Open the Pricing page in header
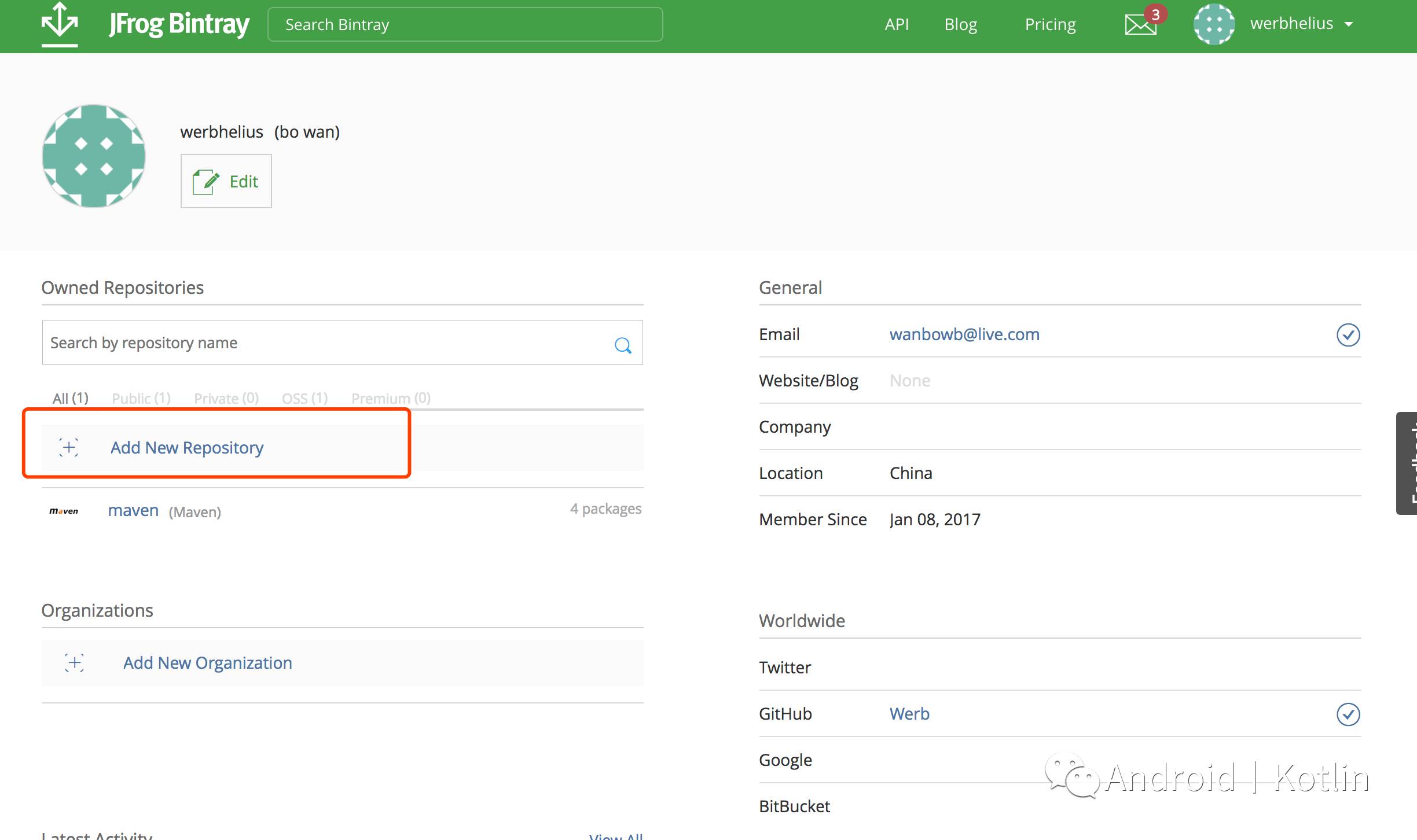This screenshot has height=840, width=1417. pos(1050,24)
